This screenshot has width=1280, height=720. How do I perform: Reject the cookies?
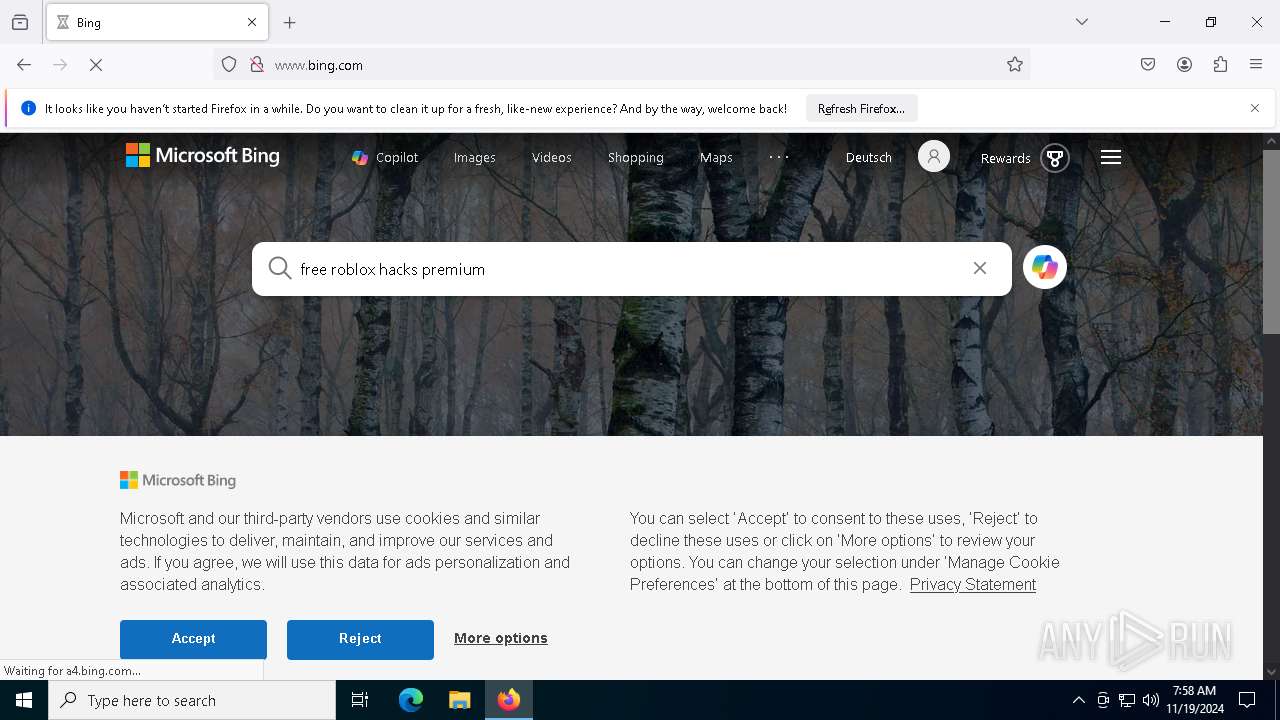pos(360,639)
